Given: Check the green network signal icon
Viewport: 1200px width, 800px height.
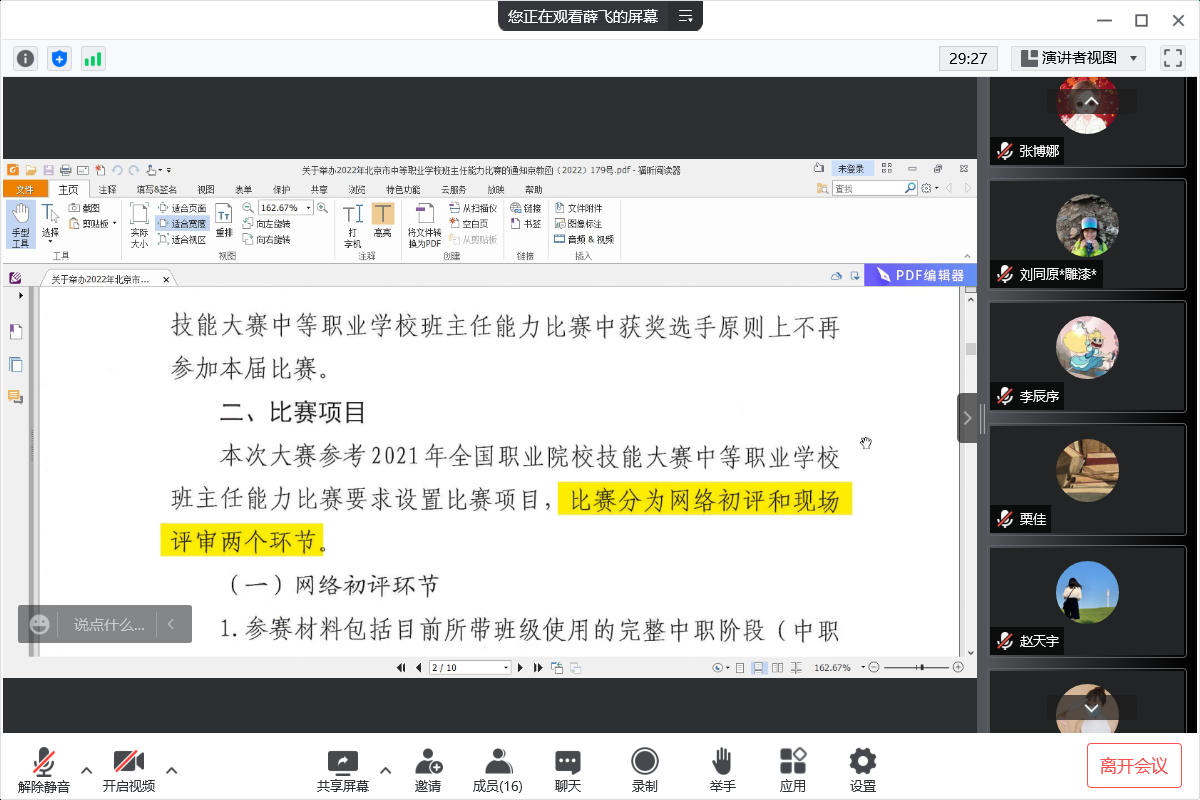Looking at the screenshot, I should 93,58.
